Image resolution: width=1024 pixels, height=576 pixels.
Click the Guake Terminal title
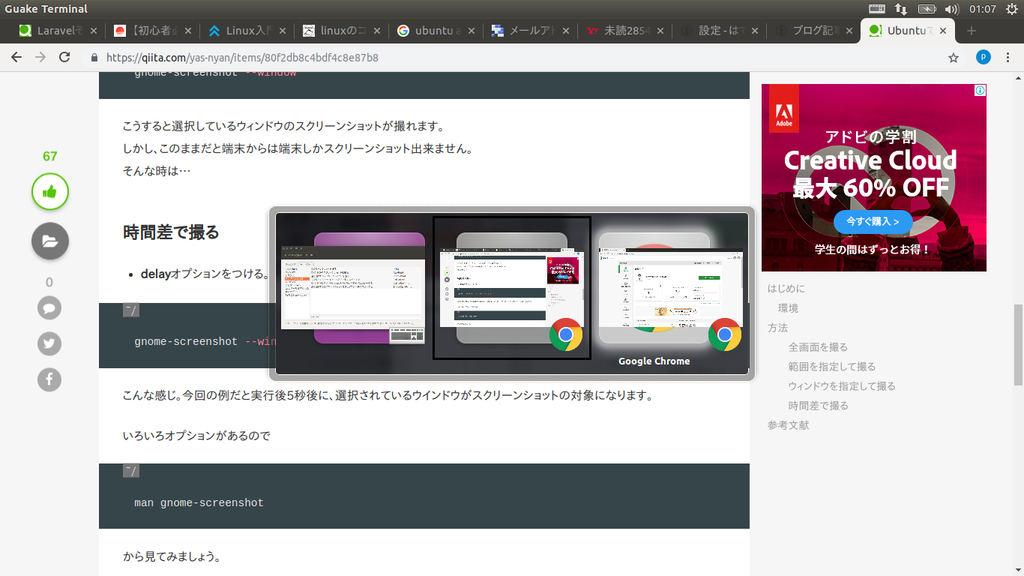pos(46,8)
